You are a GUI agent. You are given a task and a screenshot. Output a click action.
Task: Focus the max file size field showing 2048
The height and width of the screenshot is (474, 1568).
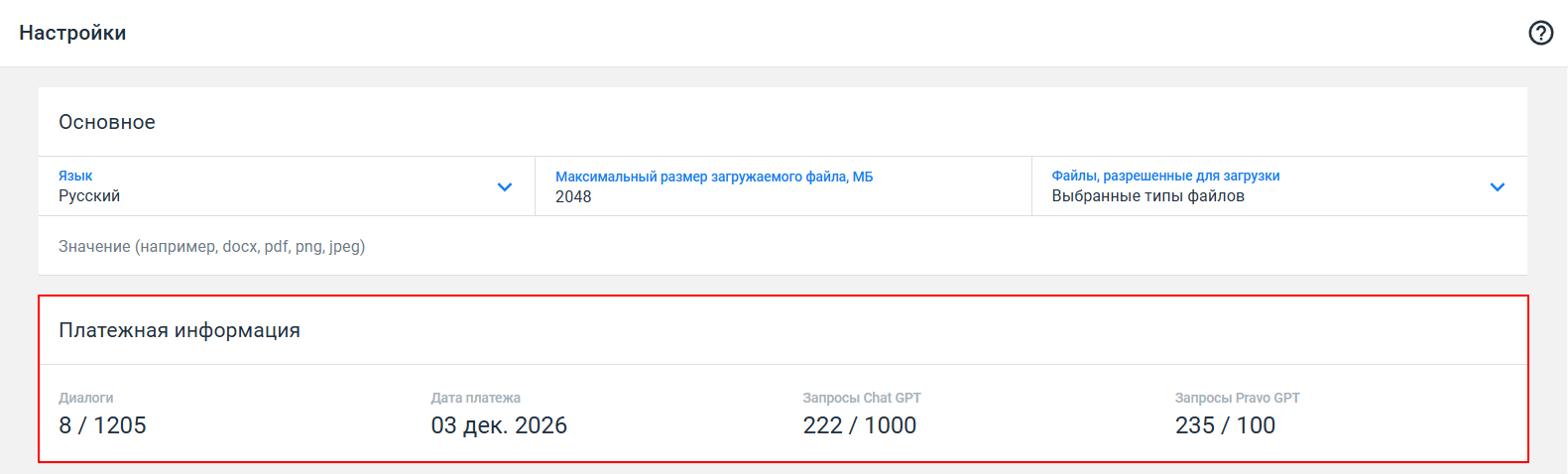tap(573, 197)
